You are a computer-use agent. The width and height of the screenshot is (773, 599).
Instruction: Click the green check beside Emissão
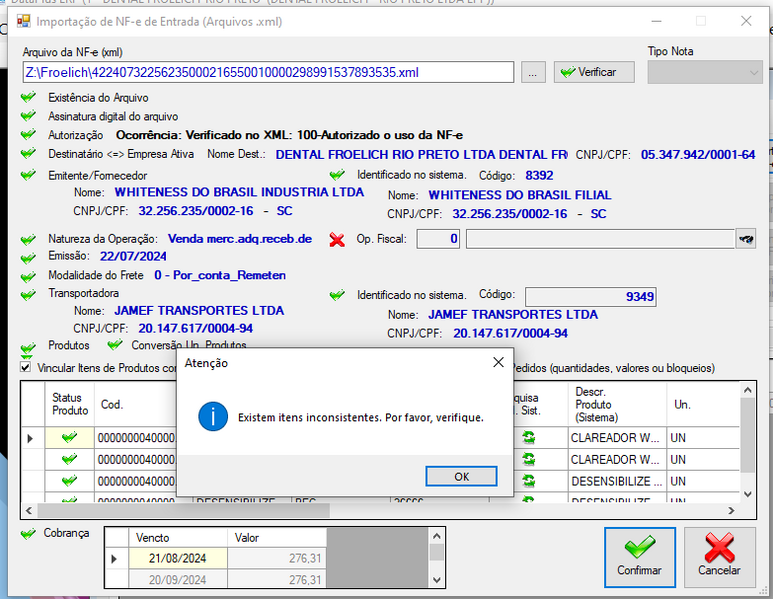pos(29,258)
